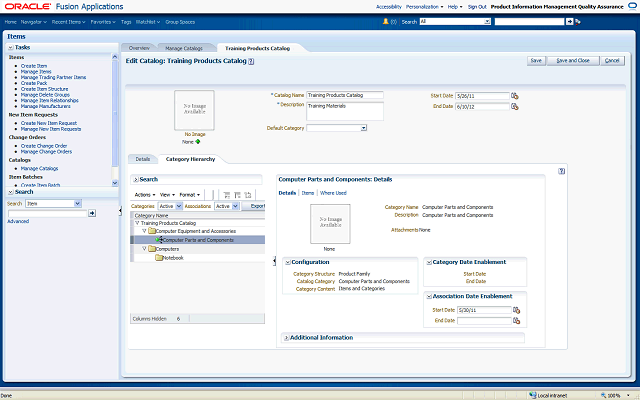Open the Actions menu in hierarchy toolbar
The image size is (640, 400).
click(x=145, y=194)
